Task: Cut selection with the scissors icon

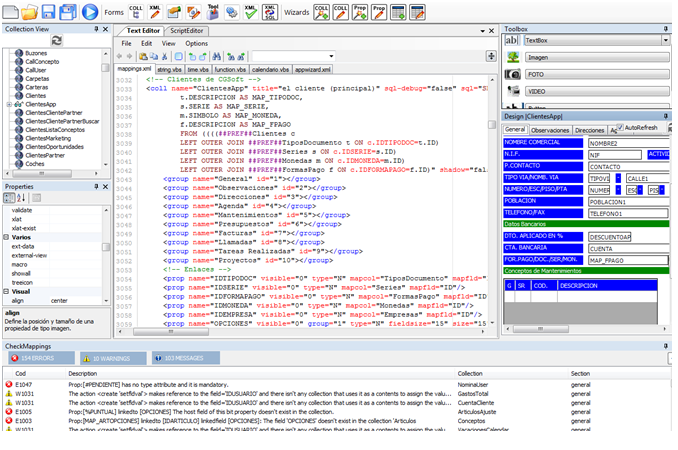Action: click(x=164, y=56)
